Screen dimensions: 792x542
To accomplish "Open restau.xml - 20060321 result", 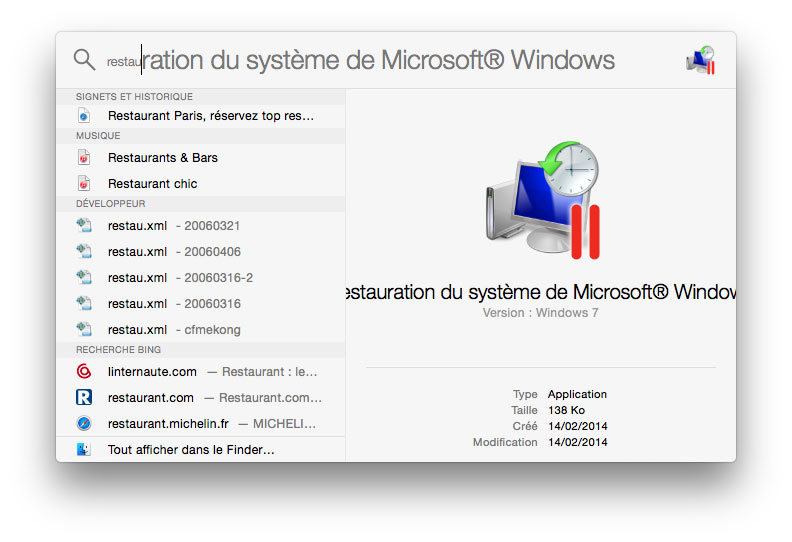I will [x=201, y=225].
